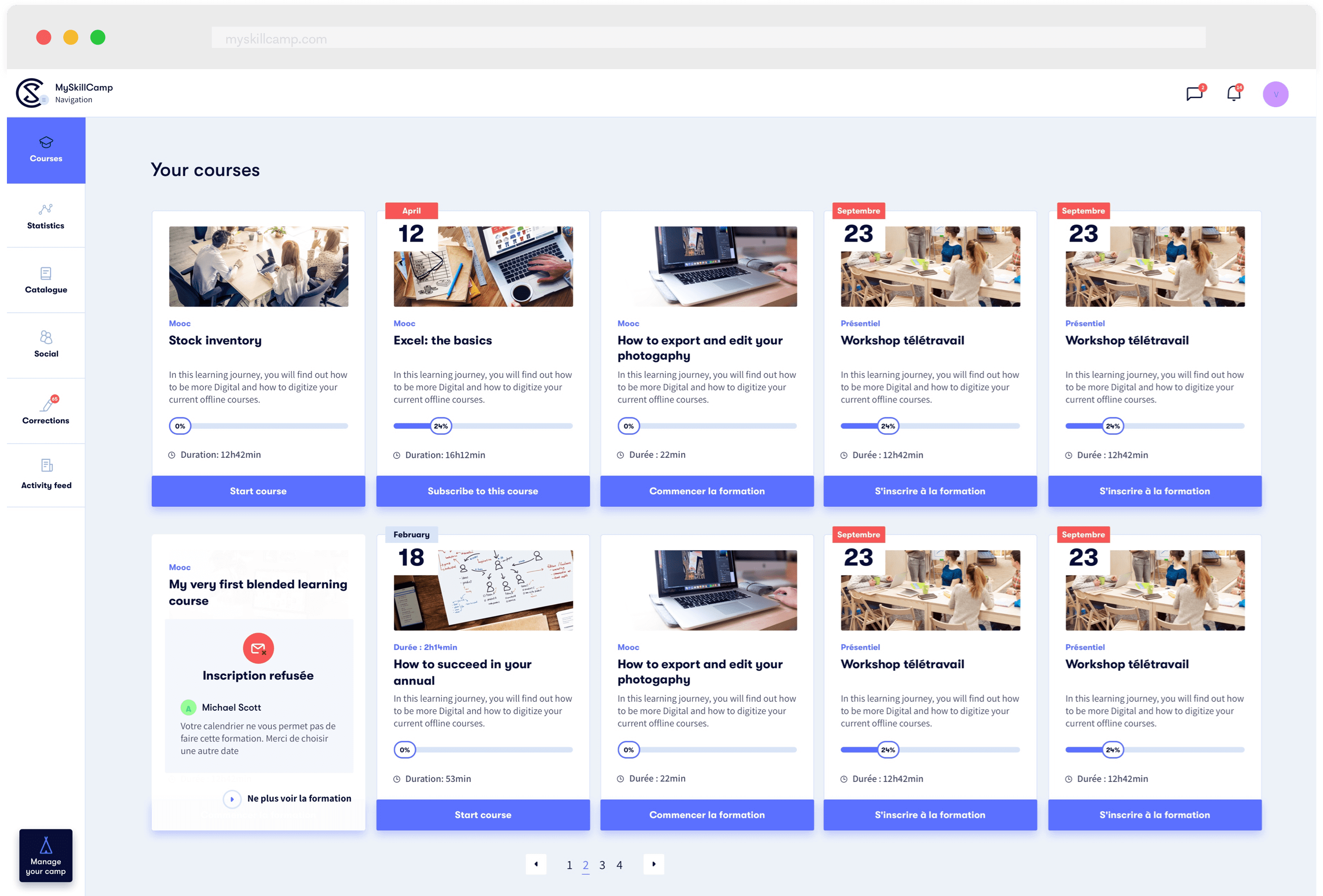
Task: Open Statistics in the sidebar
Action: [45, 216]
